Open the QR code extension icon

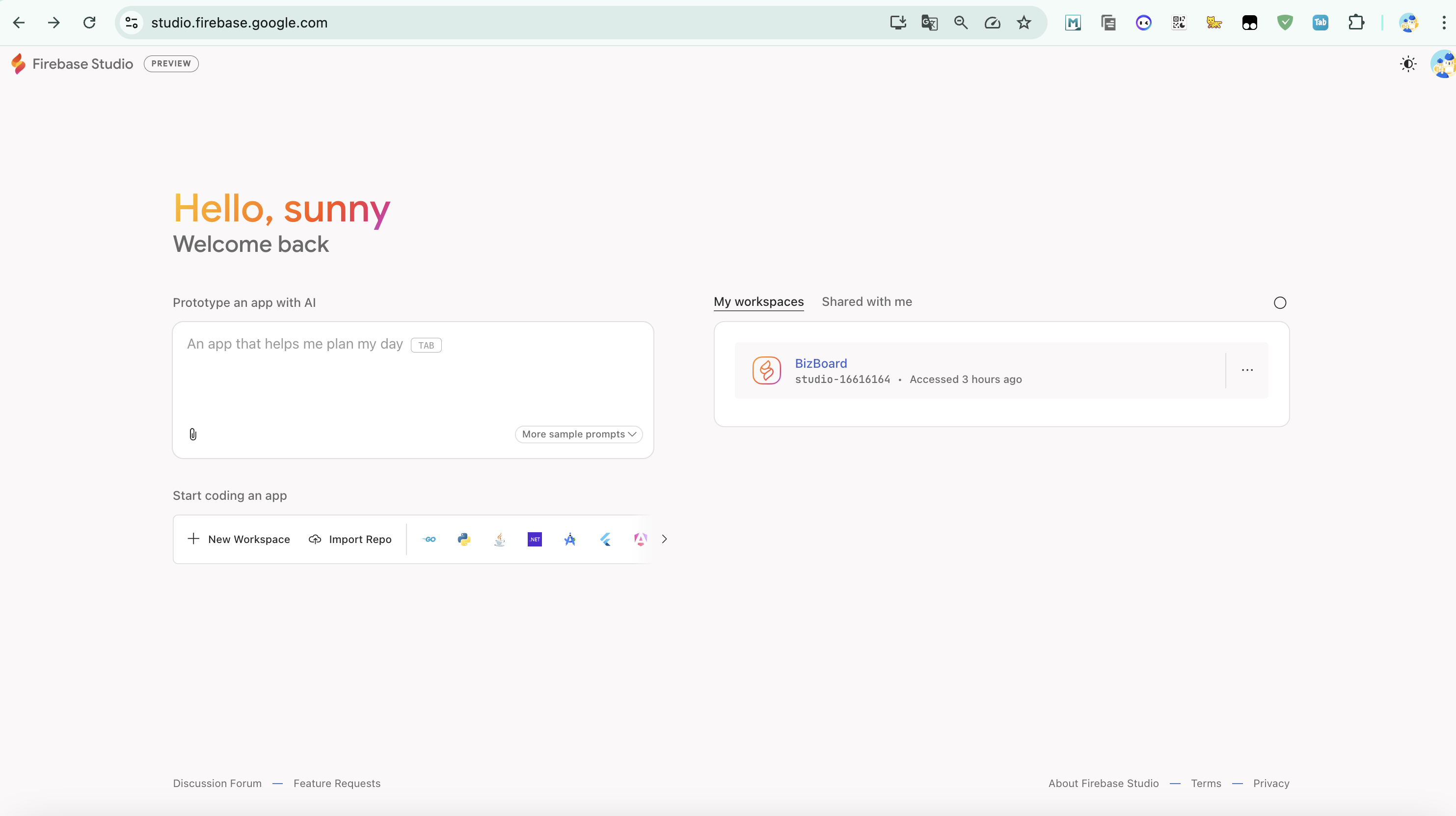coord(1179,23)
